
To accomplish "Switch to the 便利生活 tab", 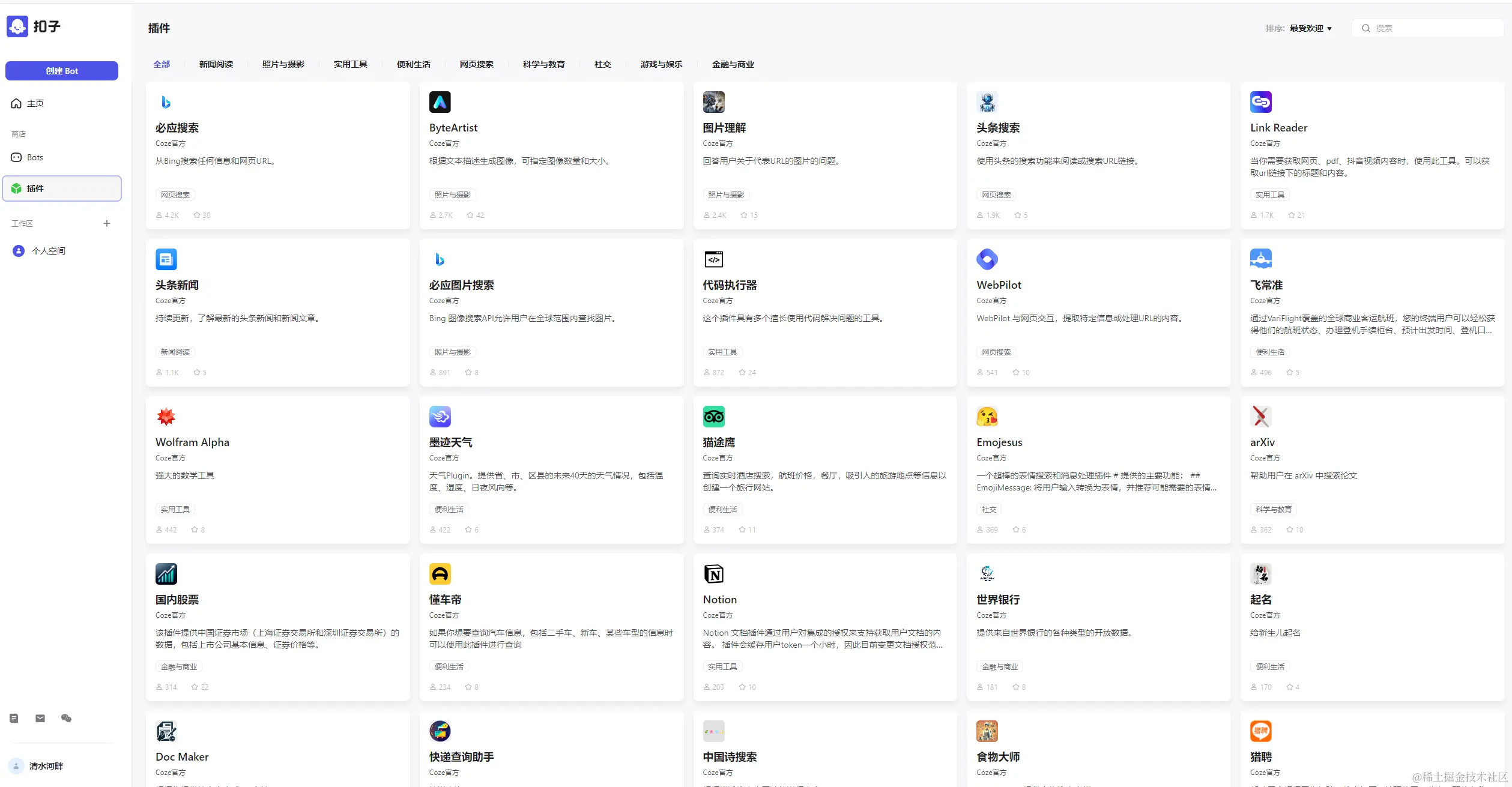I will [414, 64].
